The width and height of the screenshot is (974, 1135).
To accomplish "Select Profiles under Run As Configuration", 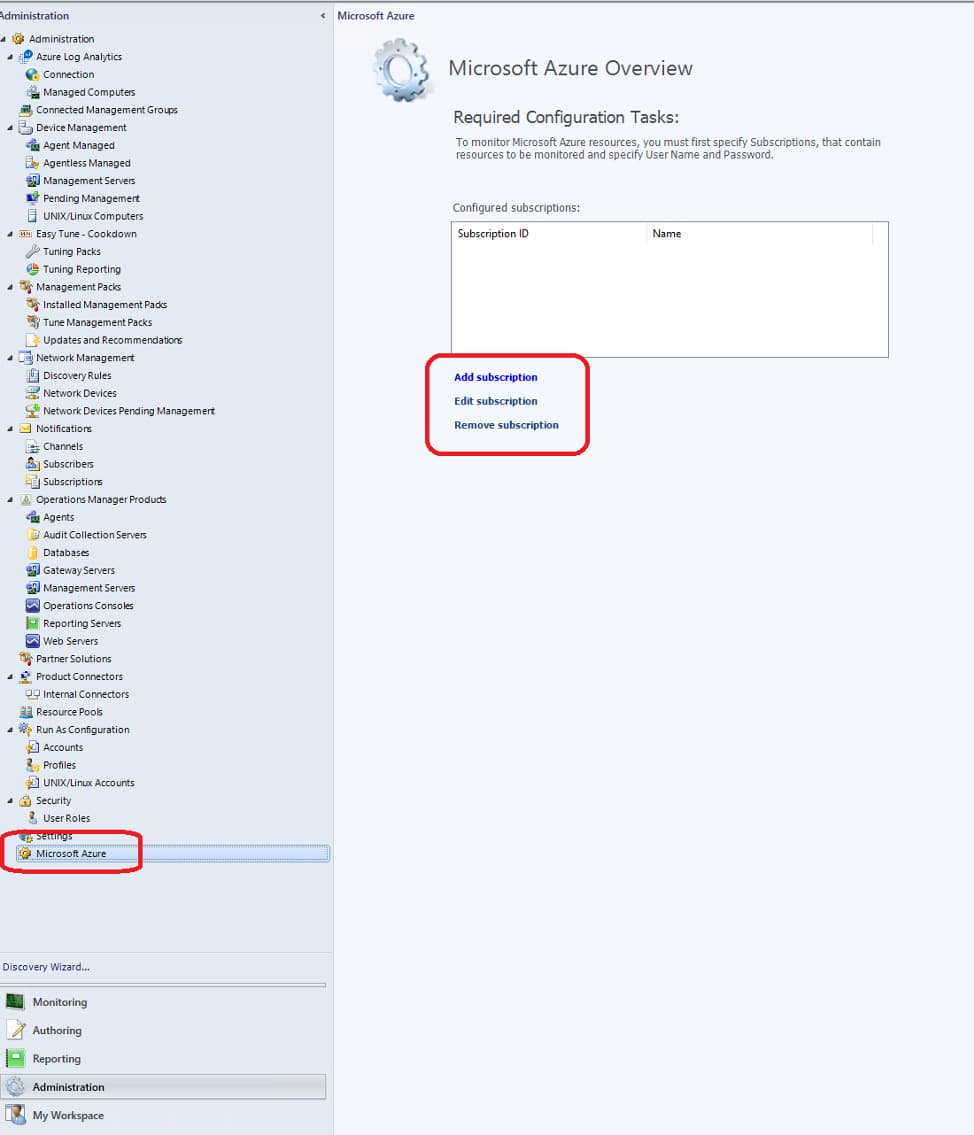I will (x=59, y=765).
